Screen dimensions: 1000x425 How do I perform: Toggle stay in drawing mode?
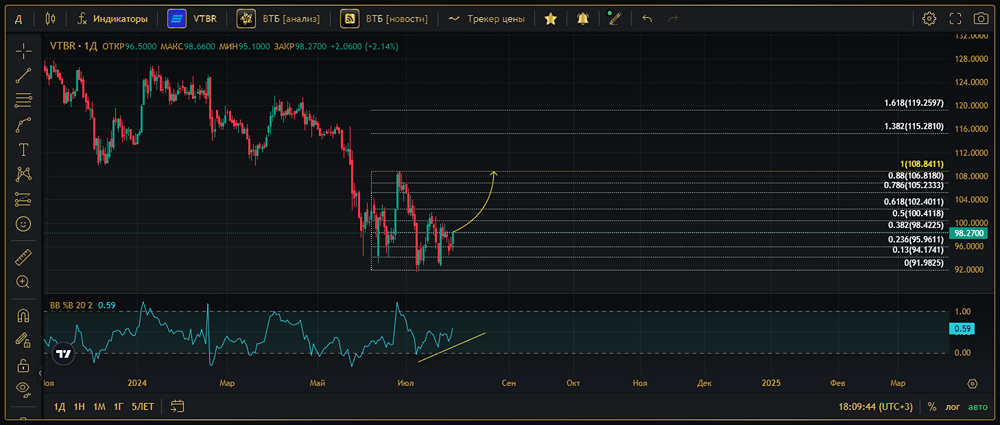pyautogui.click(x=24, y=340)
